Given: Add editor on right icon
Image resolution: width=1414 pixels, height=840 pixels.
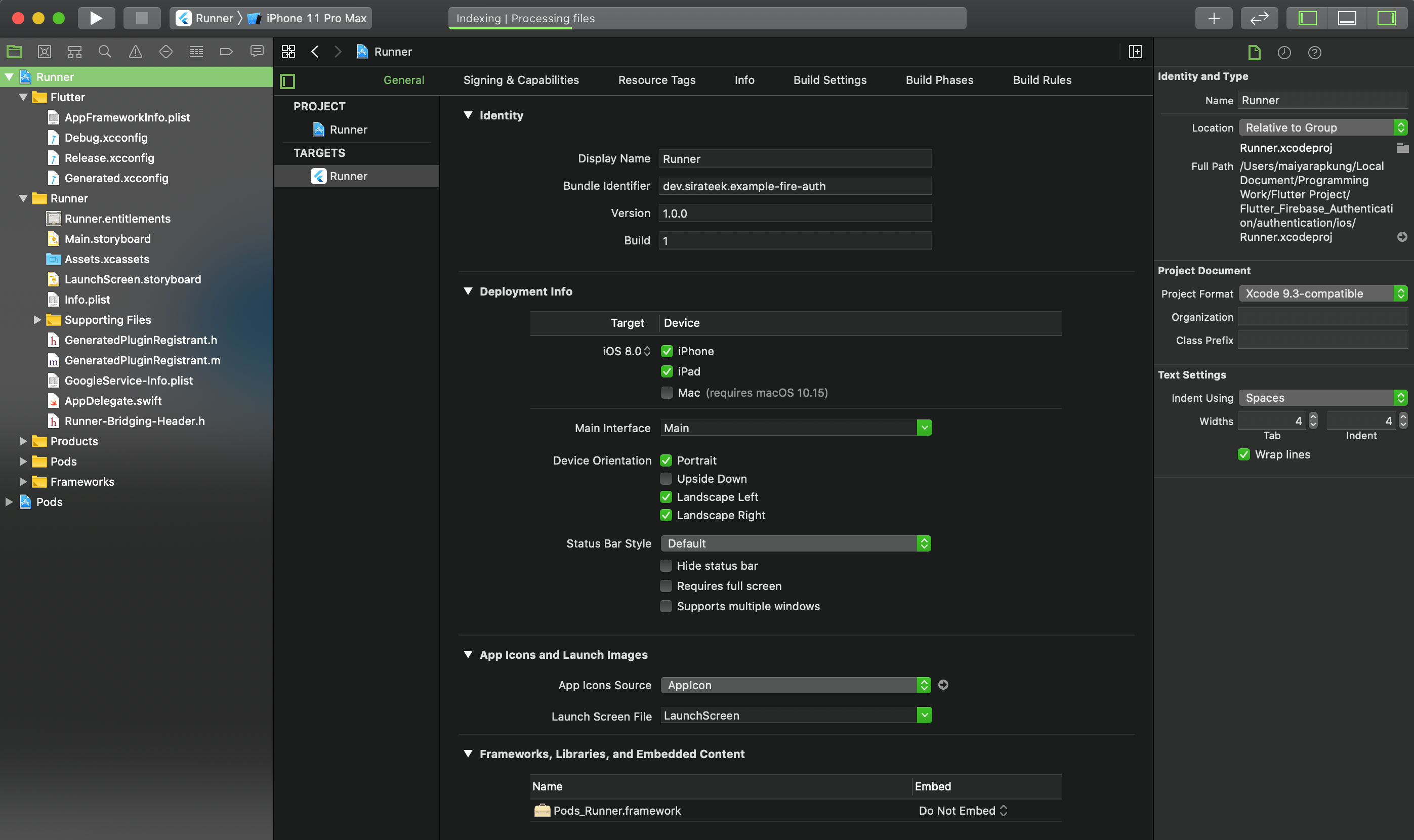Looking at the screenshot, I should point(1135,52).
